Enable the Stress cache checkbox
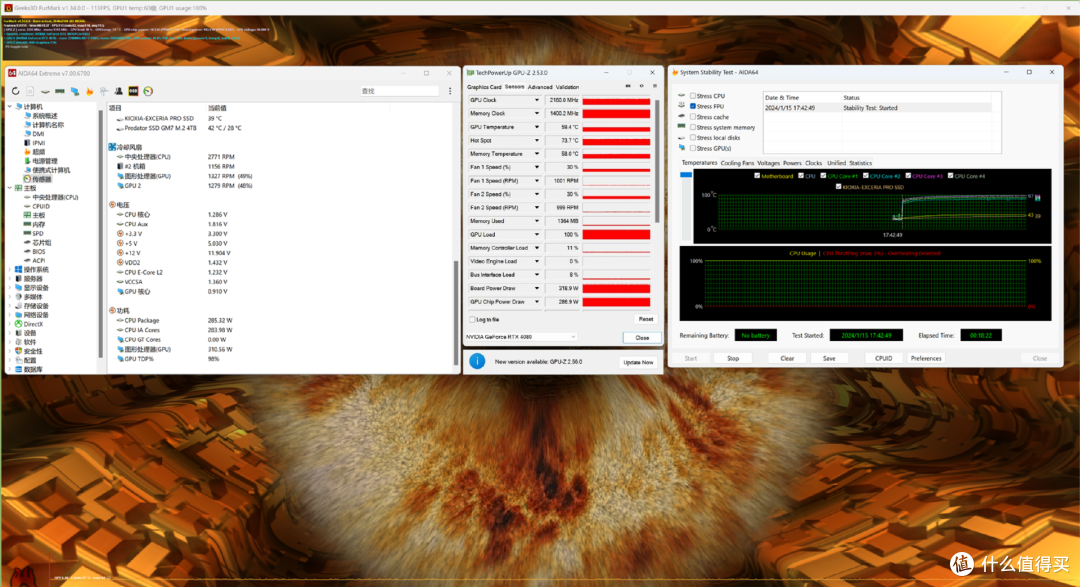 coord(693,116)
